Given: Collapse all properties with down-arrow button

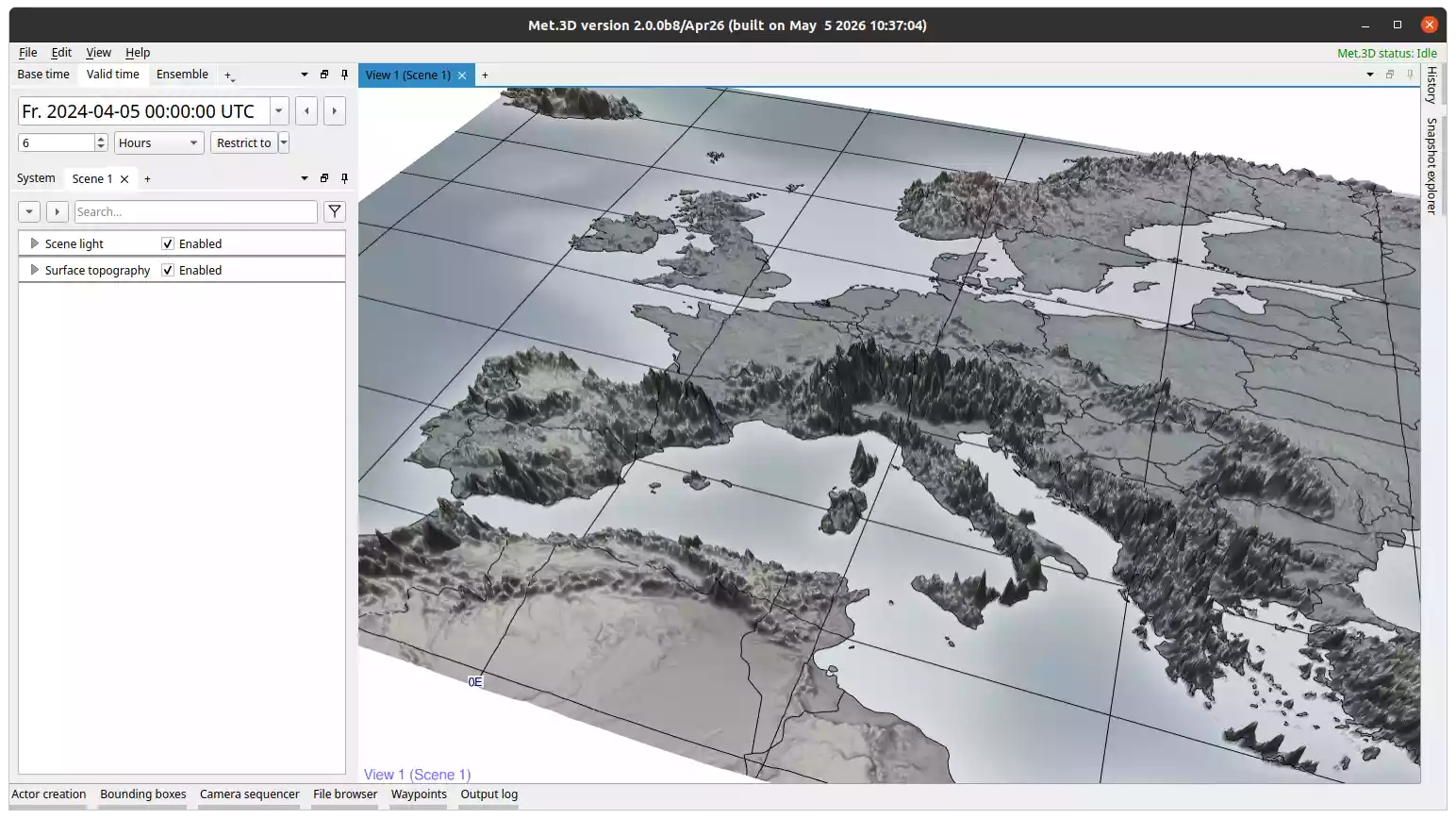Looking at the screenshot, I should point(29,211).
